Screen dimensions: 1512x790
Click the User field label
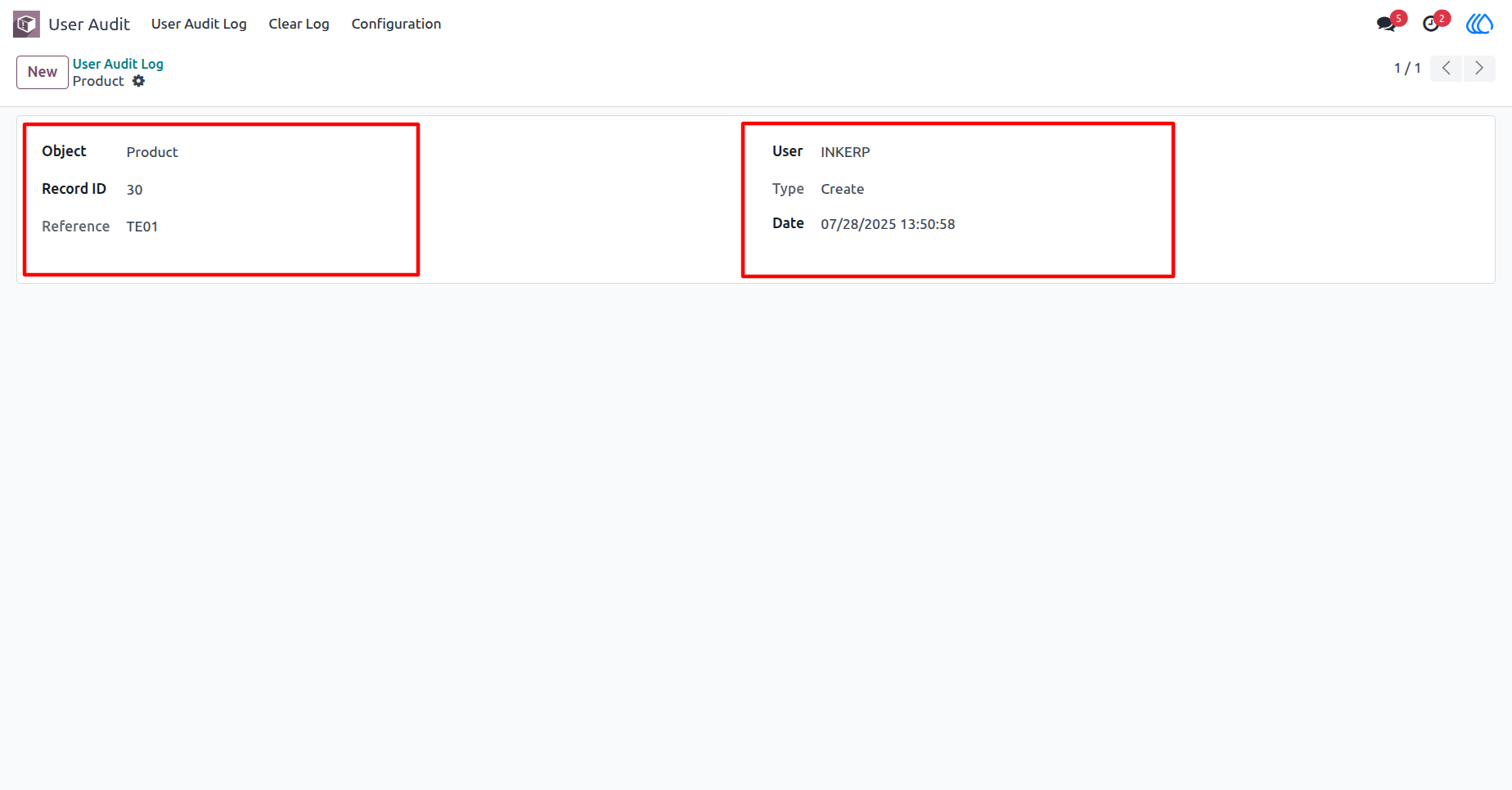point(787,151)
